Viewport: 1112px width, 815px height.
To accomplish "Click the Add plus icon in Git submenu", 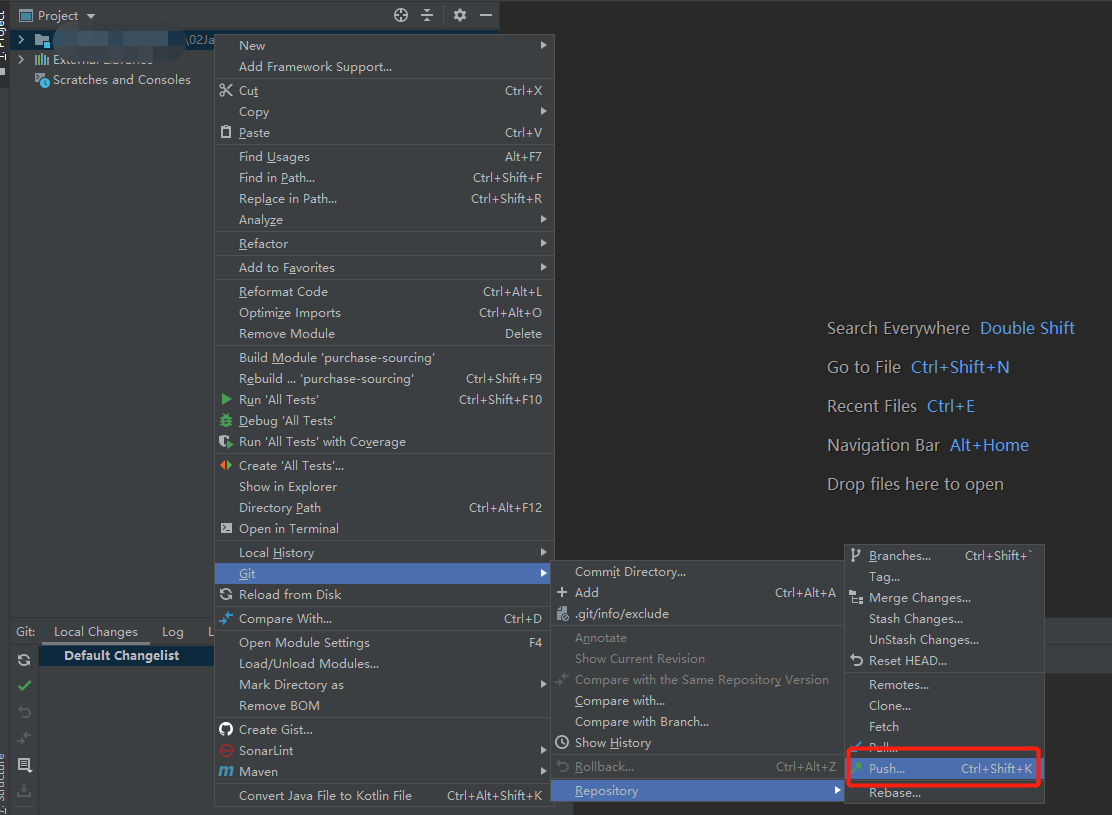I will 562,592.
